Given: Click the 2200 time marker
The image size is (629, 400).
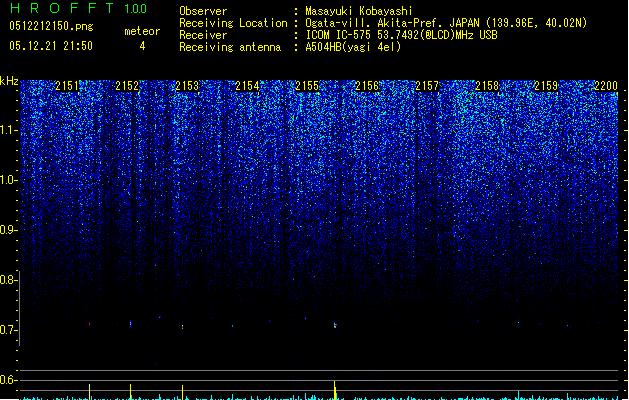Looking at the screenshot, I should click(606, 85).
